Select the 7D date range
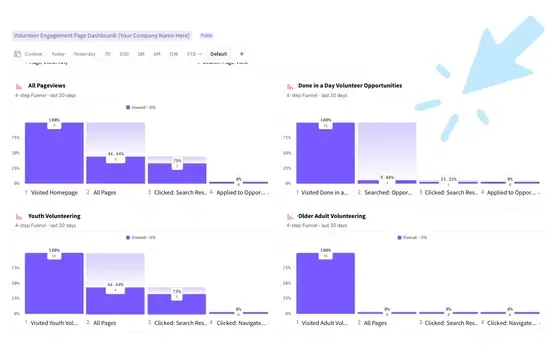Viewport: 552px width, 361px height. tap(107, 54)
